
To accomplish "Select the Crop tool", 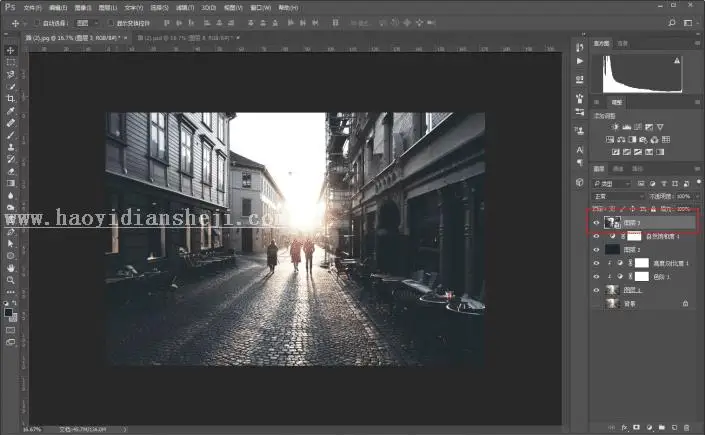I will [x=10, y=99].
